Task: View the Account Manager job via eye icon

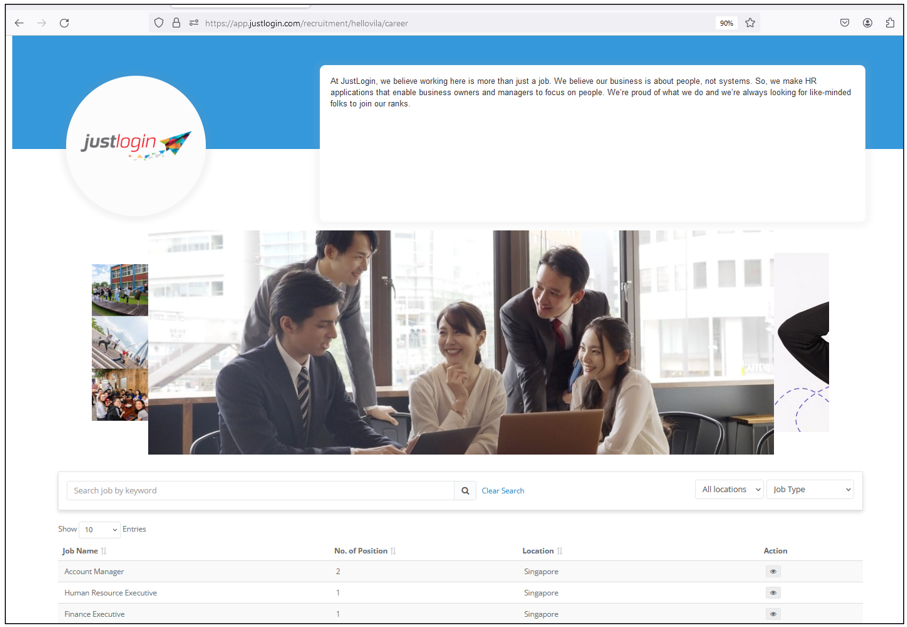Action: pyautogui.click(x=773, y=571)
